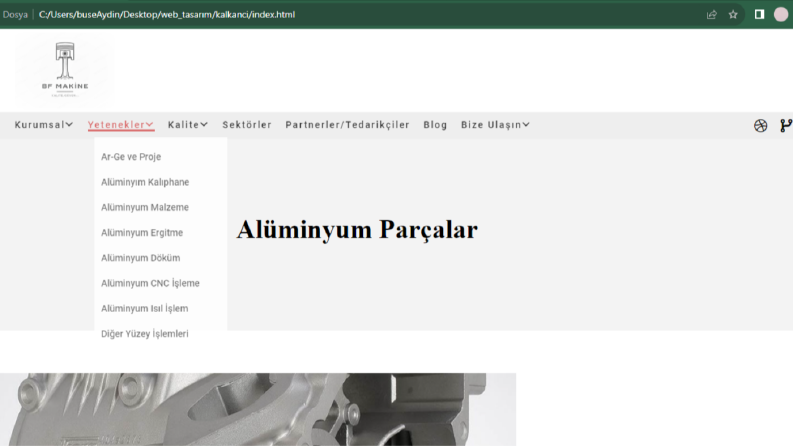Select Alüminyum Isıl İşlem submenu entry

pos(145,308)
